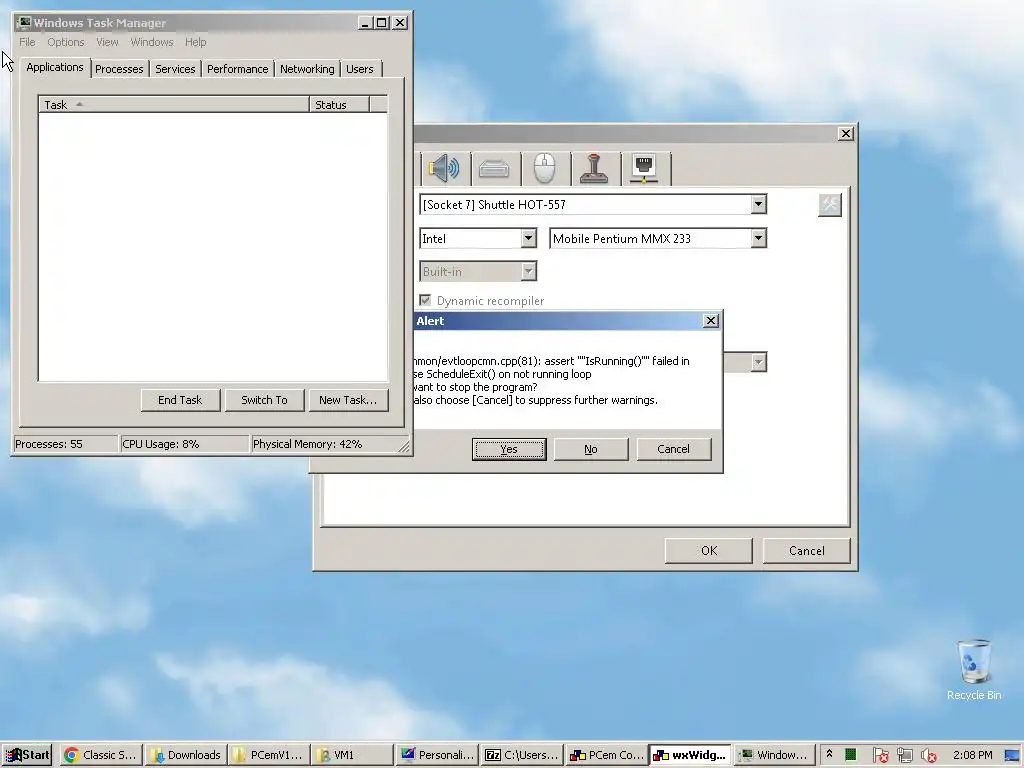Switch to Classic S... Chrome taskbar item
Image resolution: width=1024 pixels, height=768 pixels.
[x=101, y=755]
